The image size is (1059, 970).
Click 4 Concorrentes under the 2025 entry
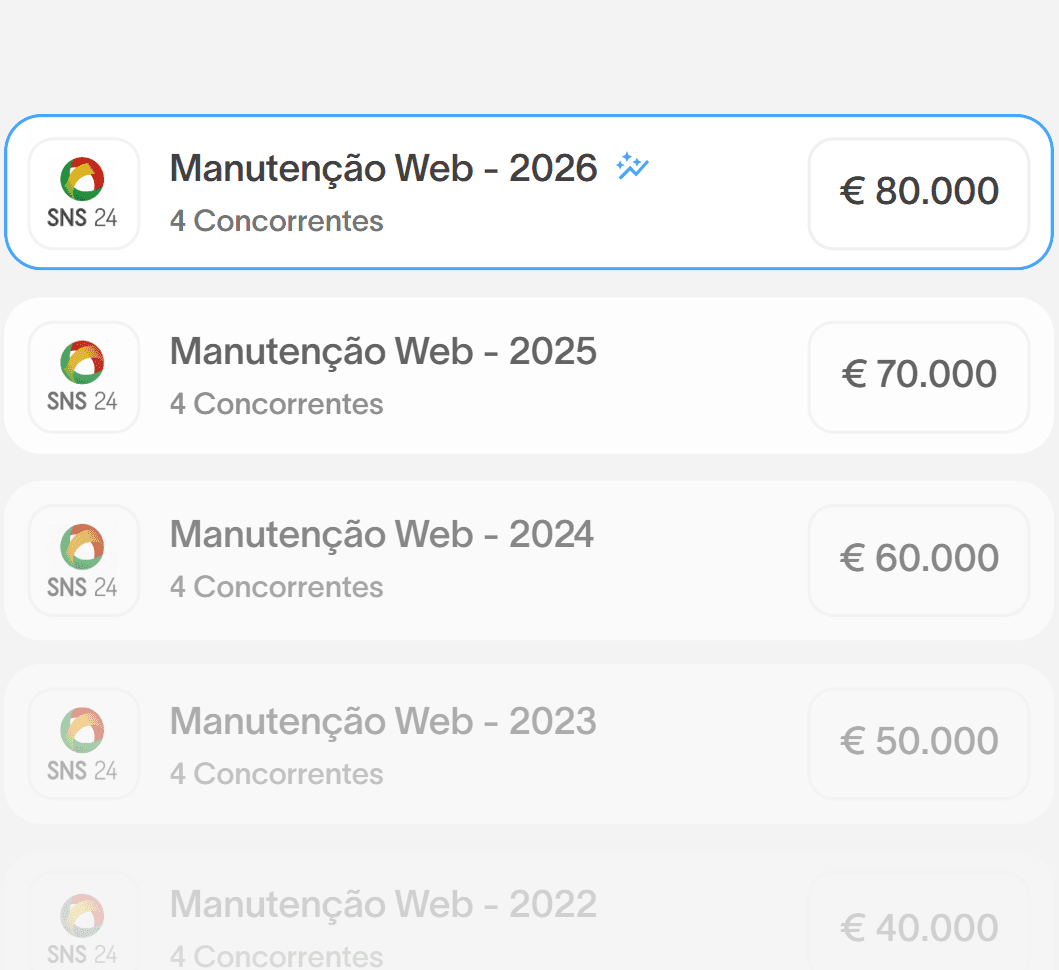click(x=276, y=404)
